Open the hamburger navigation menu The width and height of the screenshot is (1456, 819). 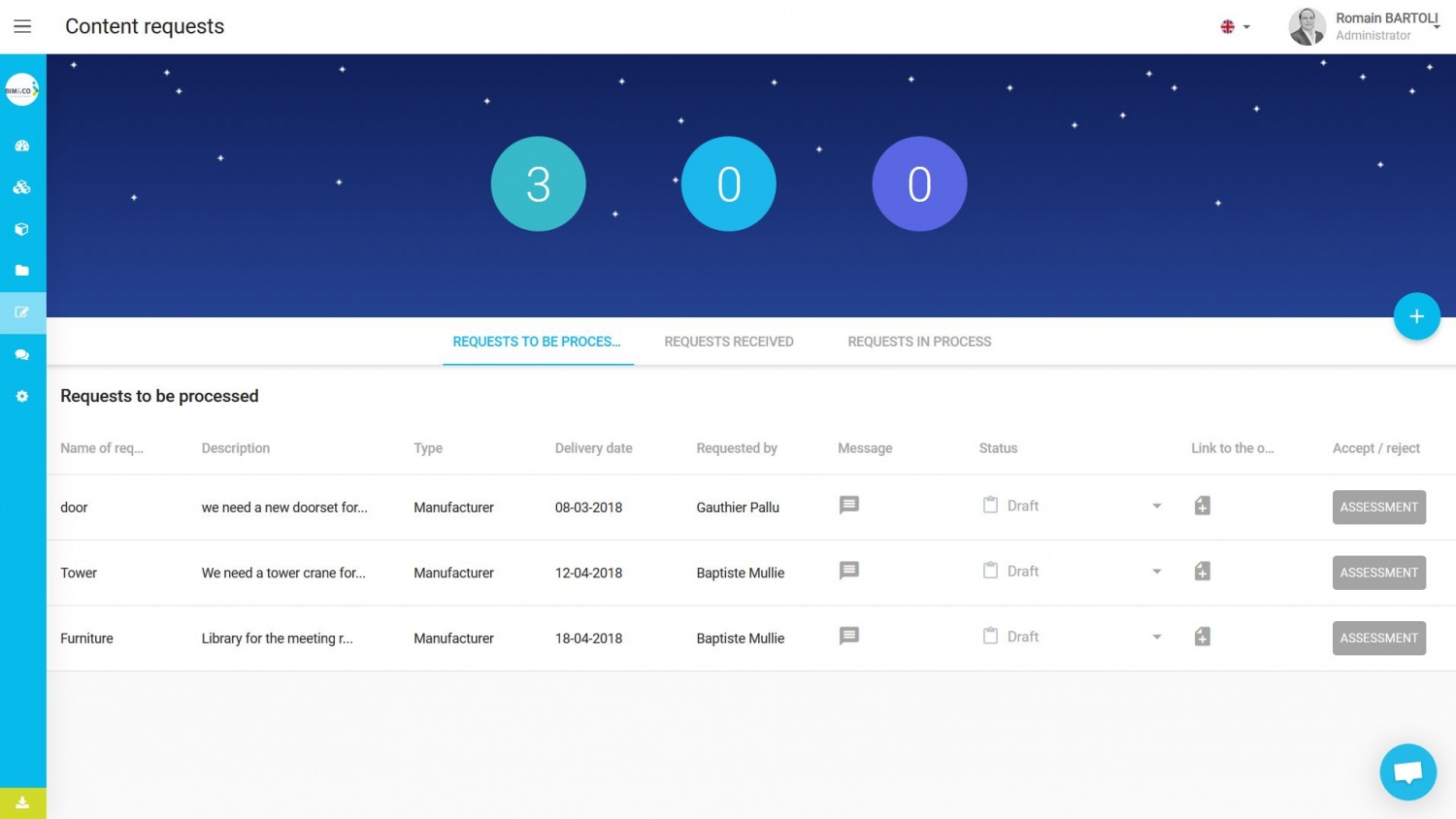click(22, 26)
